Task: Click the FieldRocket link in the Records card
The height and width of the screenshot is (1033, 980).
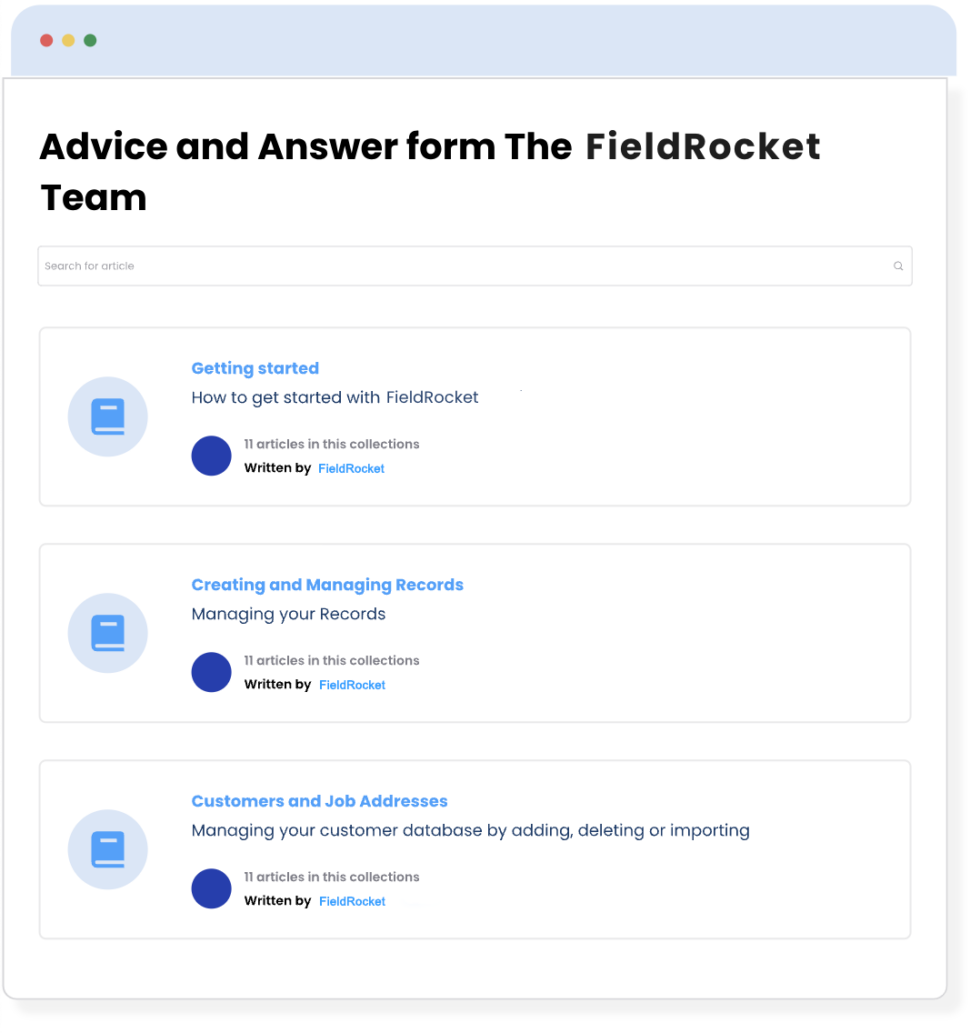Action: point(352,685)
